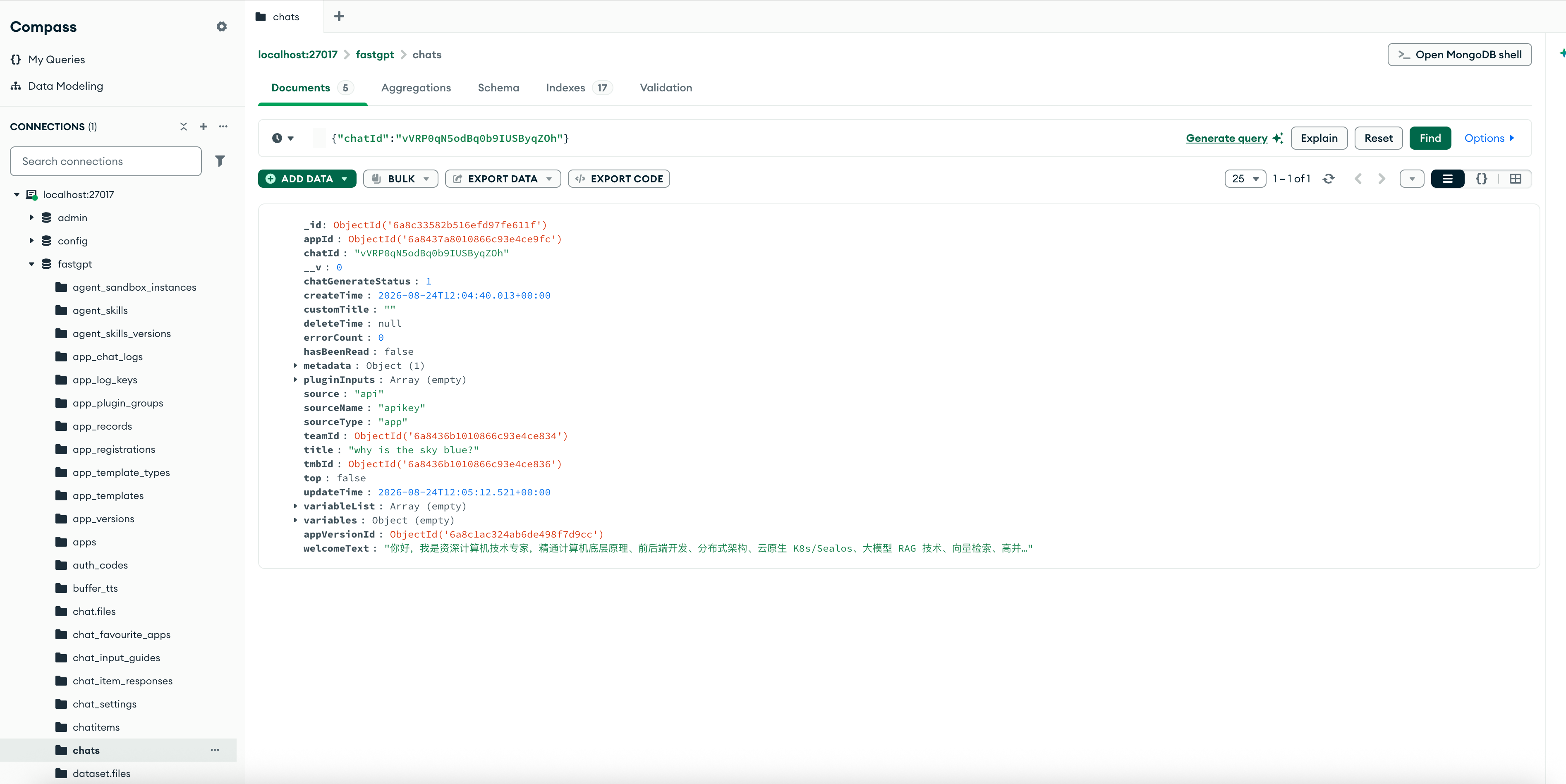Click folder icon for apps collection

(x=61, y=542)
